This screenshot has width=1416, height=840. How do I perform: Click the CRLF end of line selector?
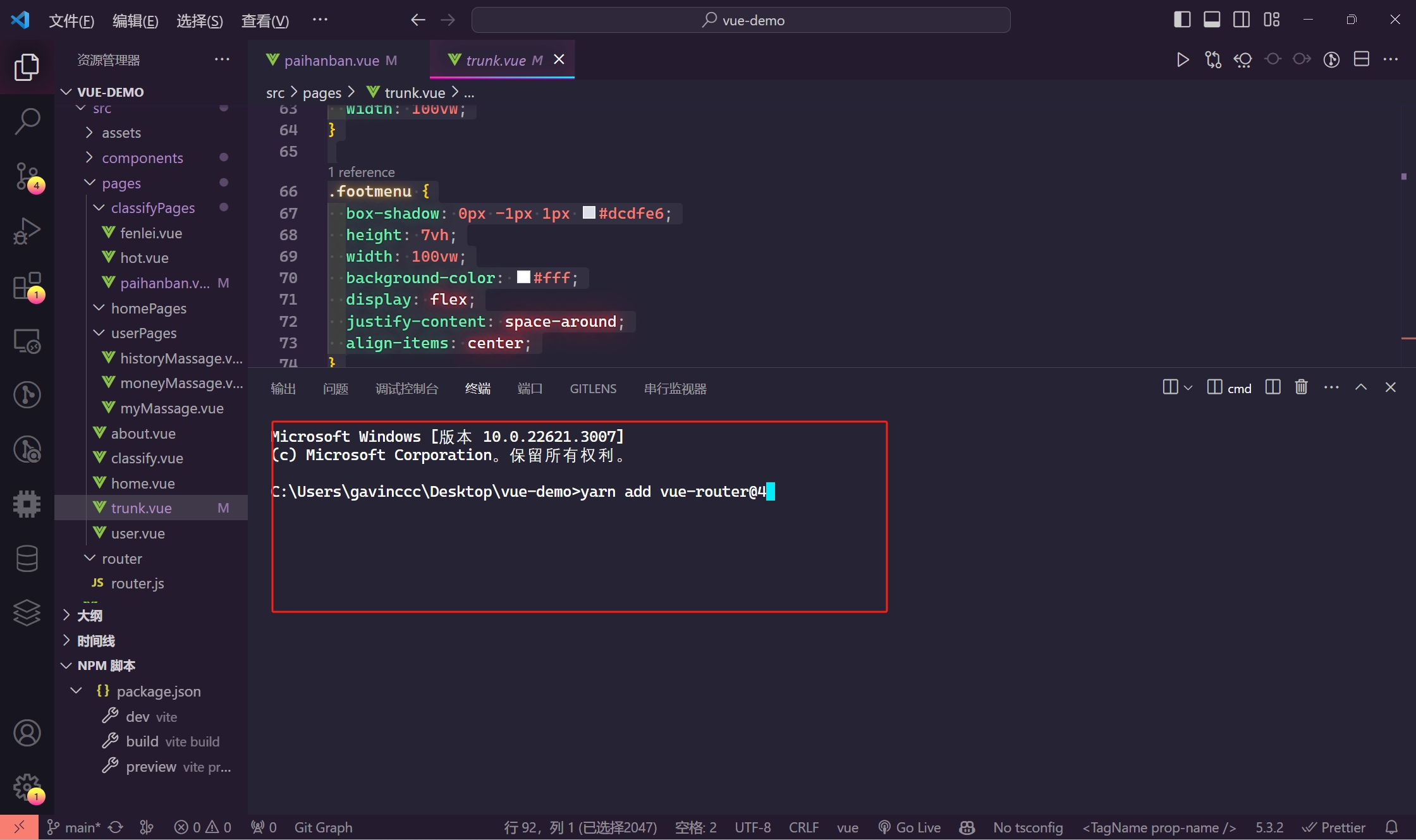click(803, 827)
